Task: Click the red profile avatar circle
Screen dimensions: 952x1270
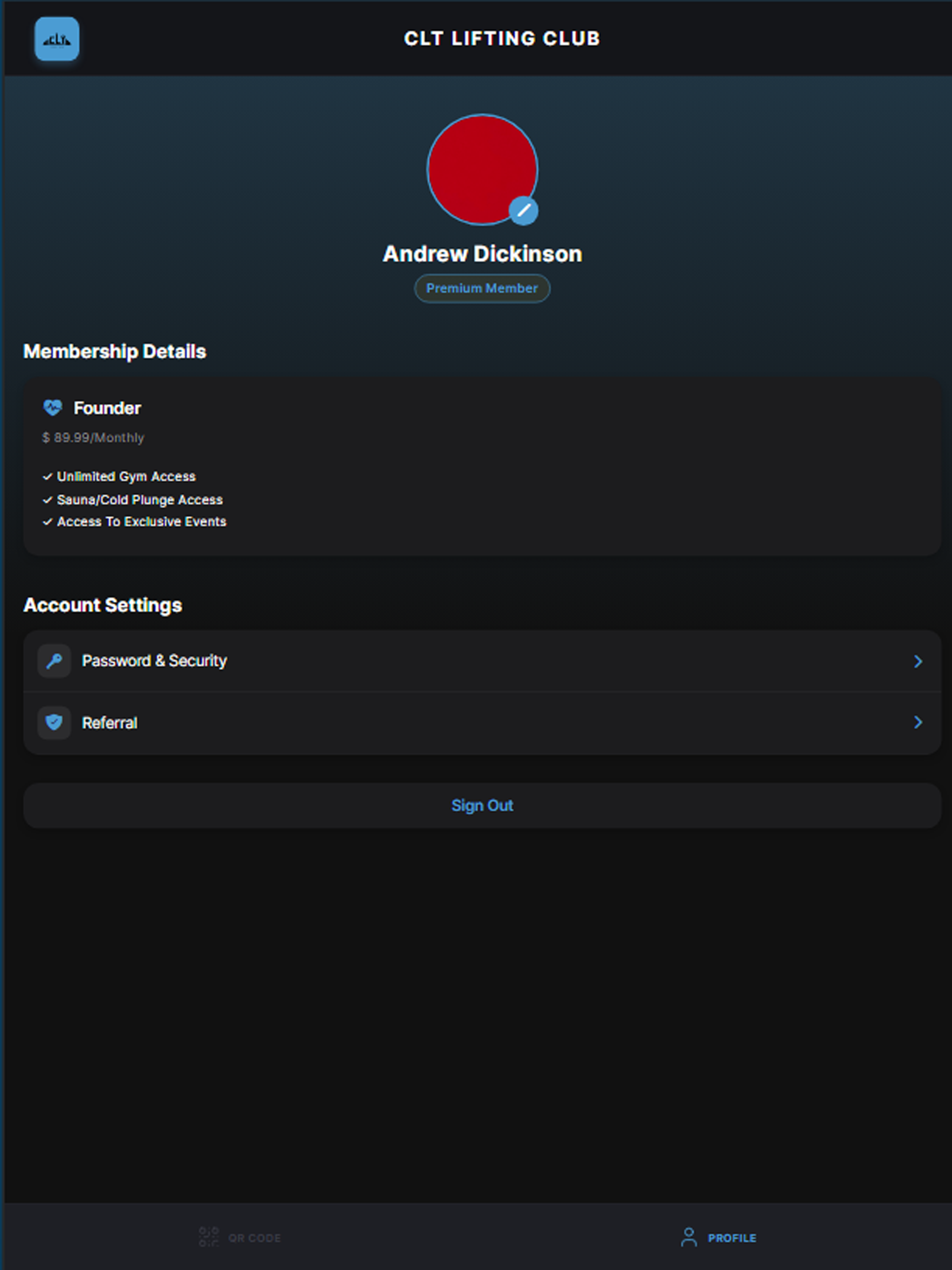Action: tap(482, 169)
